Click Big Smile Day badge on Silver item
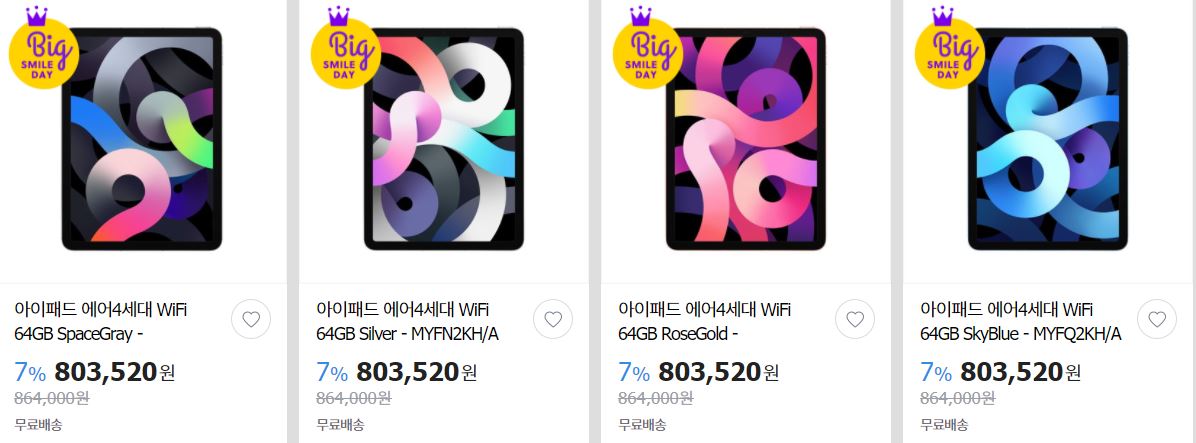The height and width of the screenshot is (443, 1196). pyautogui.click(x=345, y=49)
